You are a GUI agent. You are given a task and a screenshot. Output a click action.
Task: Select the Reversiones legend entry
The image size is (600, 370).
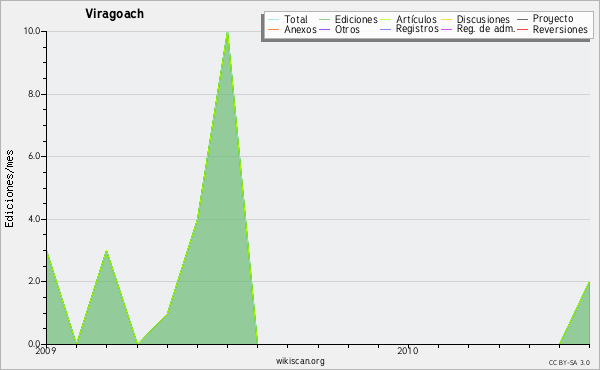click(x=560, y=29)
